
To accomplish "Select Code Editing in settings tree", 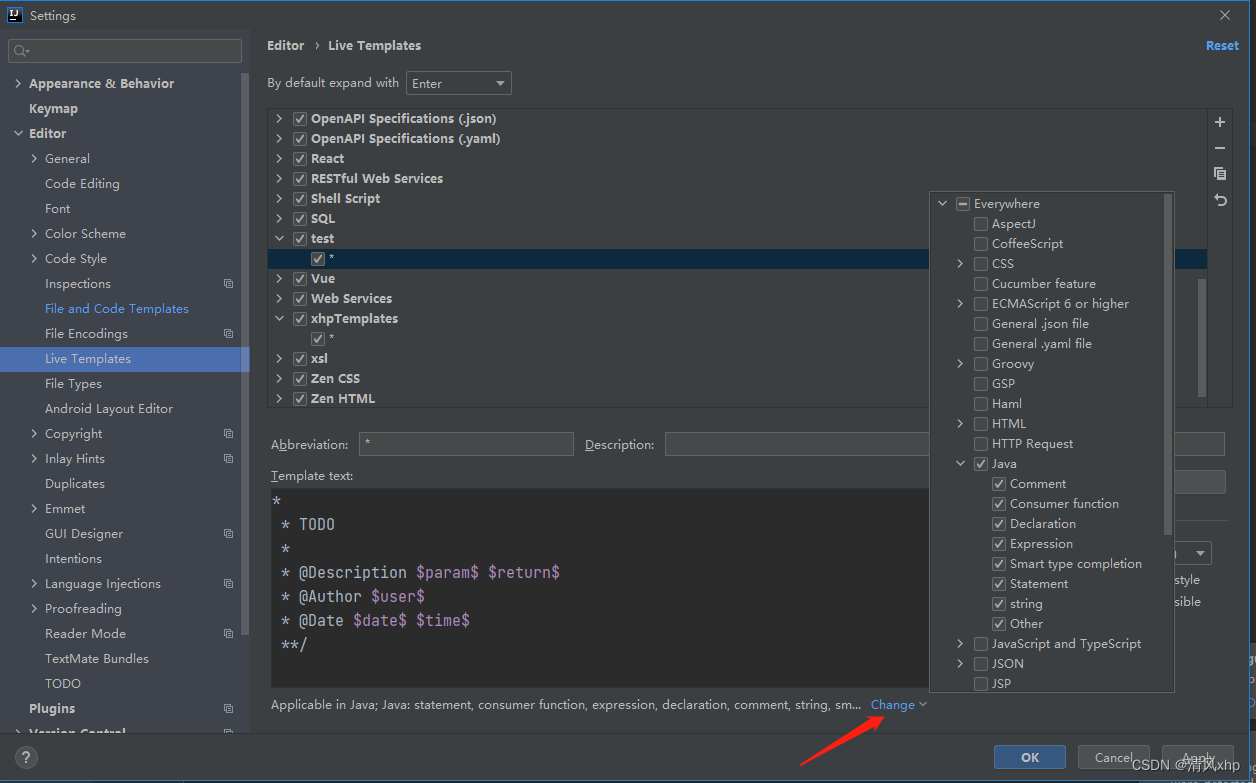I will coord(82,184).
